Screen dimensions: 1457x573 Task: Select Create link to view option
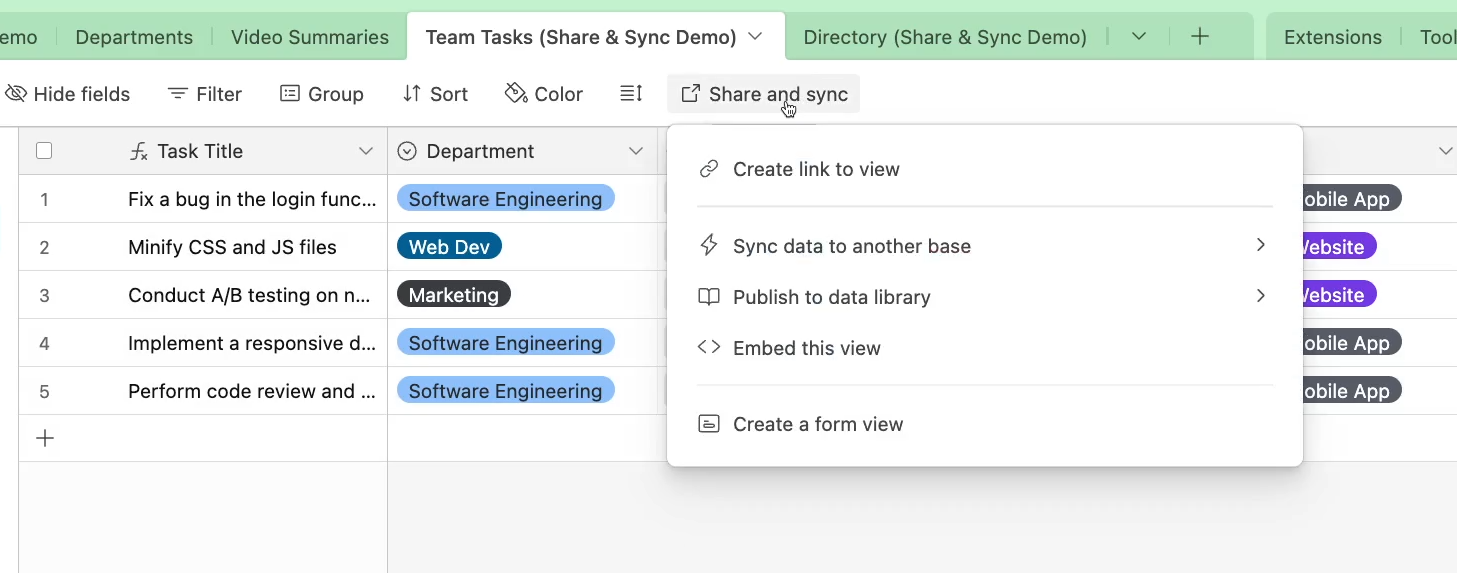click(x=816, y=169)
